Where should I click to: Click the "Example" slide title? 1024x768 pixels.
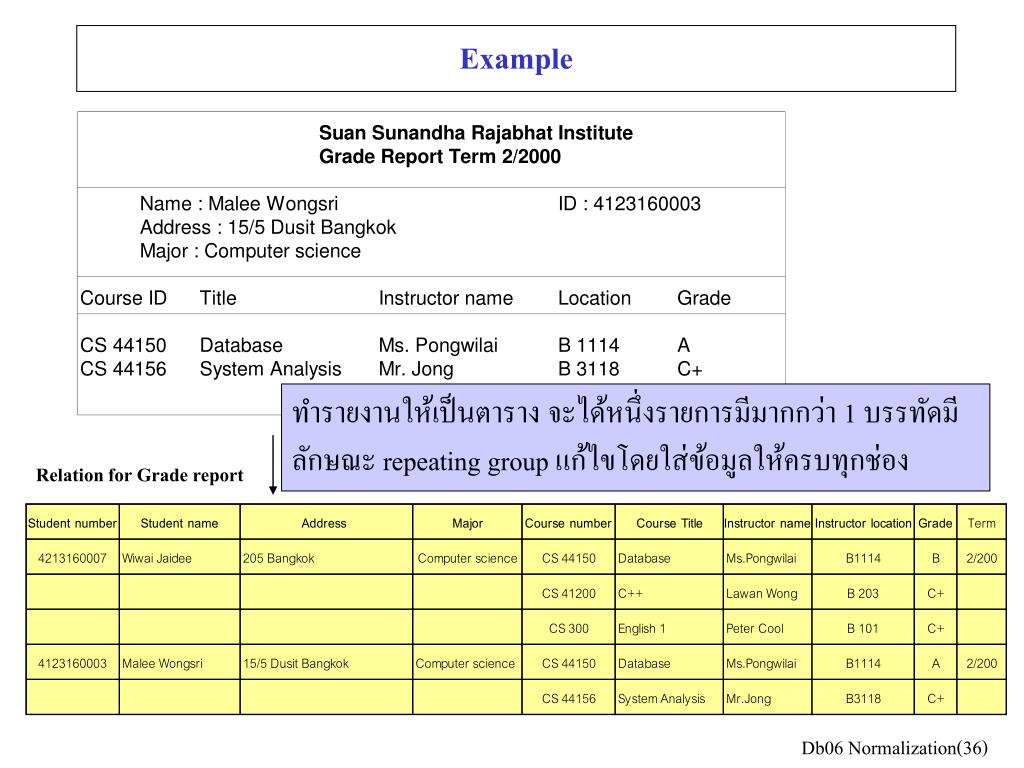(516, 59)
